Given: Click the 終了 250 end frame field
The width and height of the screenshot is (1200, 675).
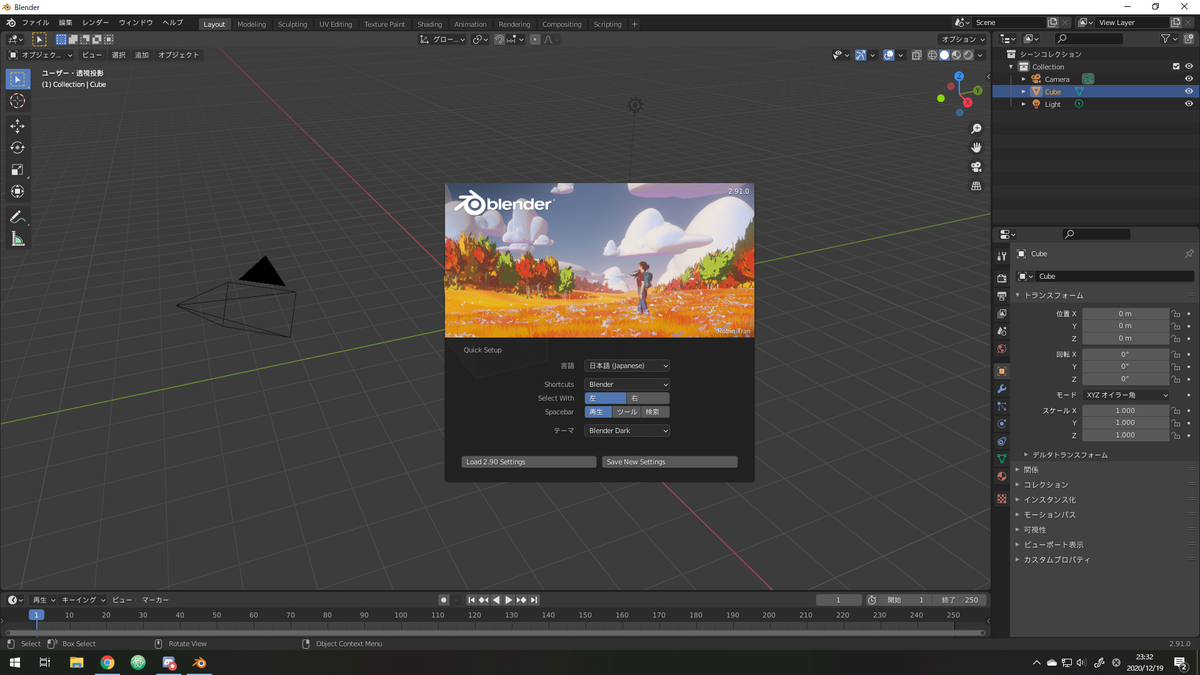Looking at the screenshot, I should click(961, 600).
